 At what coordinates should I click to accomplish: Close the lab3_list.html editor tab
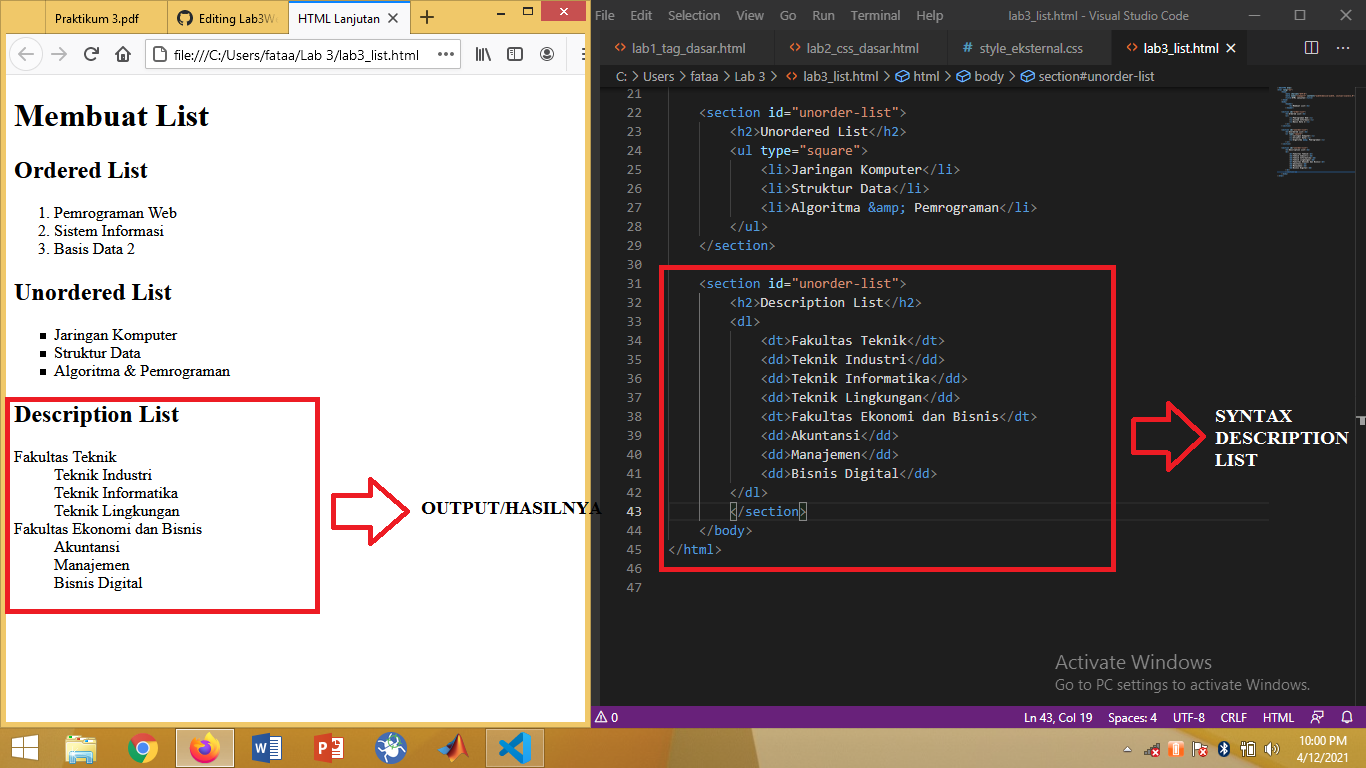coord(1230,48)
